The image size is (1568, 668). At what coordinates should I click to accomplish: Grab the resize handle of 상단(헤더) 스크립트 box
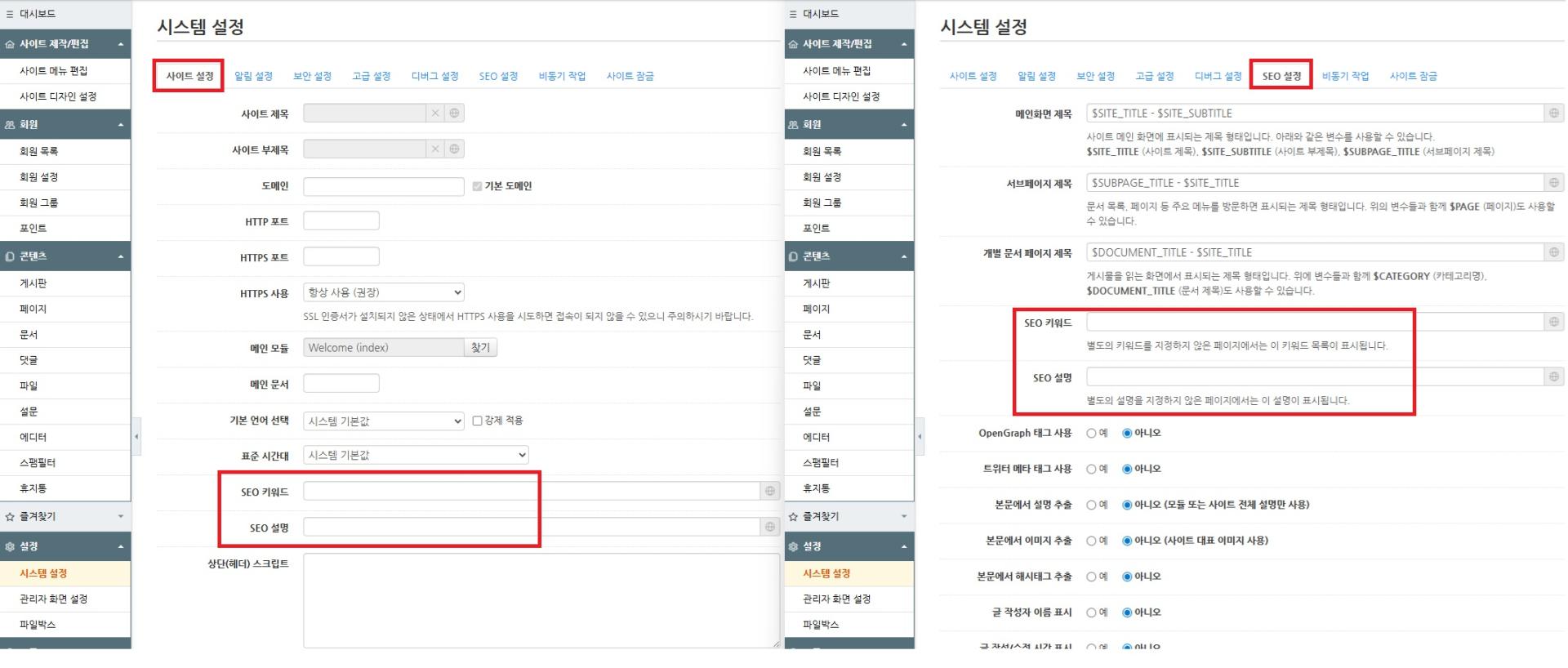pos(776,644)
